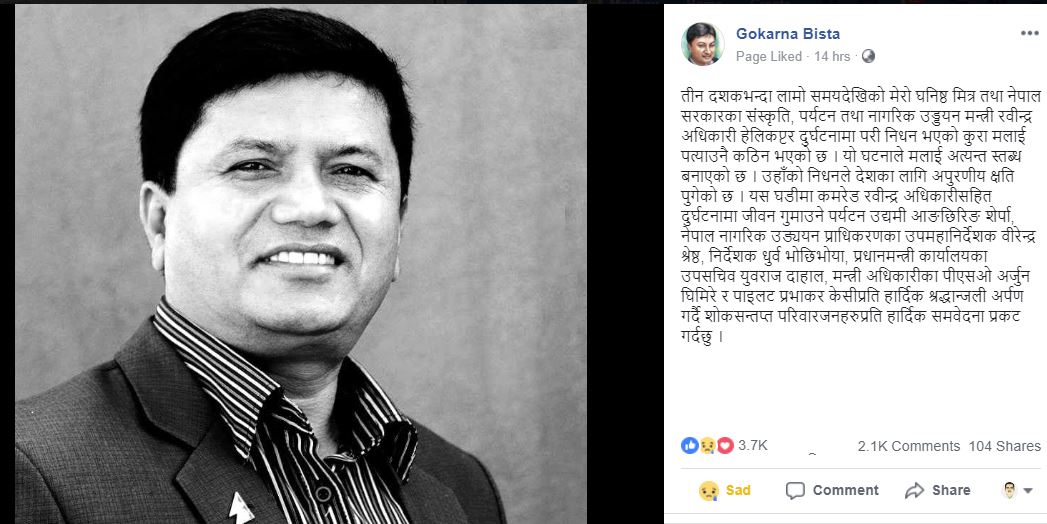Screen dimensions: 1047x524
Task: View the 104 Shares list
Action: tap(1005, 446)
